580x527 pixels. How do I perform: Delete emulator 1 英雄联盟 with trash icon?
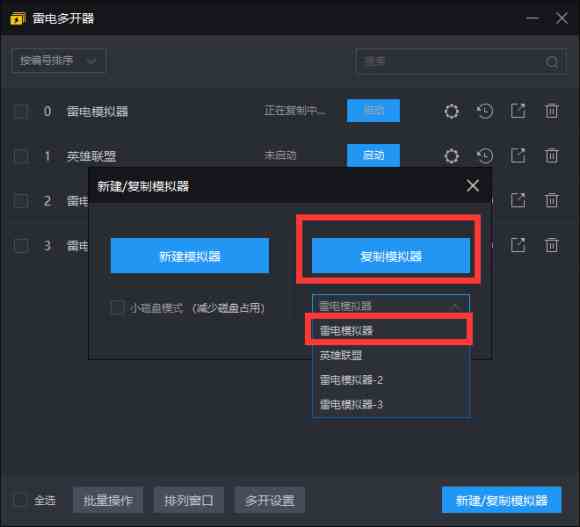point(551,155)
